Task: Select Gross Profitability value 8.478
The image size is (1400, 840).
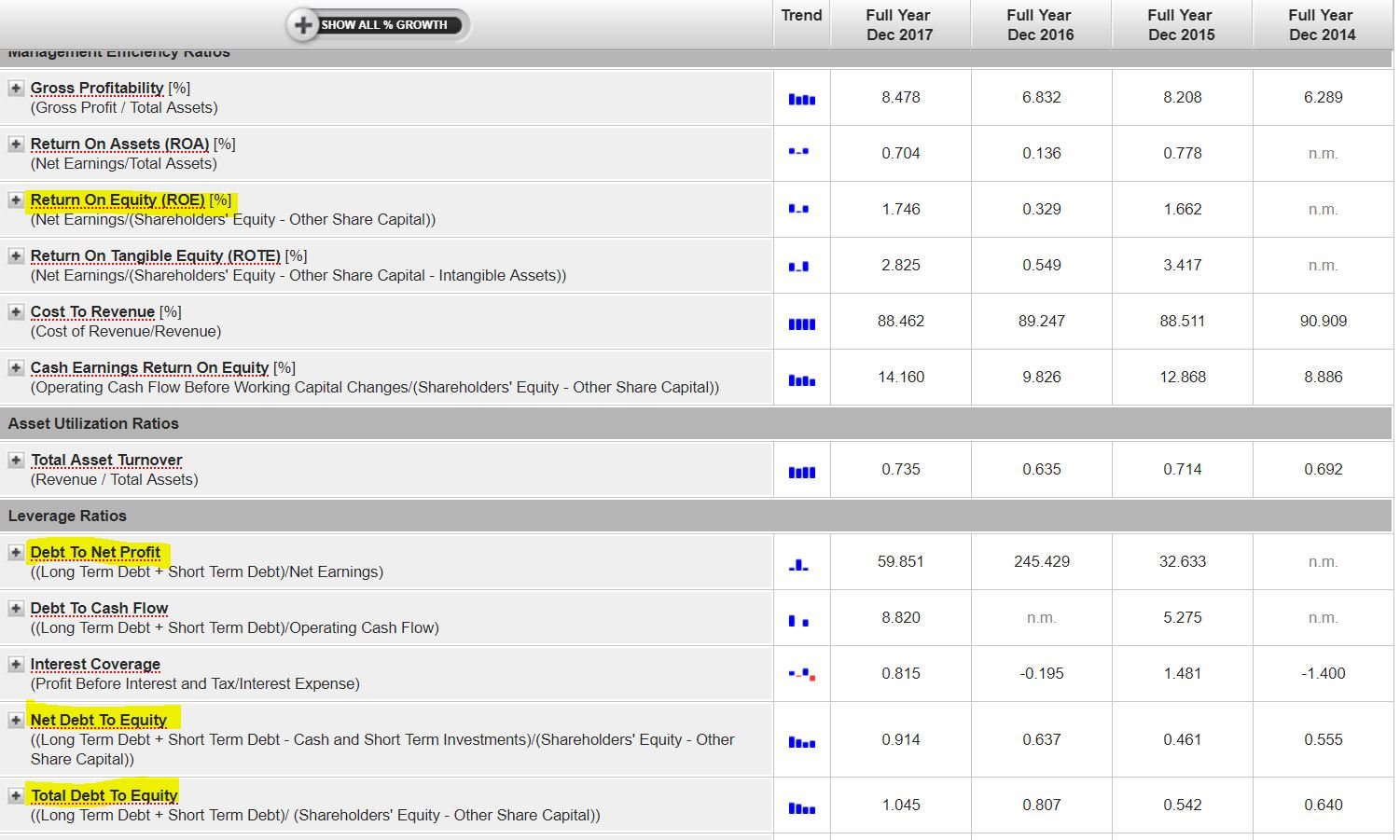Action: [x=900, y=97]
